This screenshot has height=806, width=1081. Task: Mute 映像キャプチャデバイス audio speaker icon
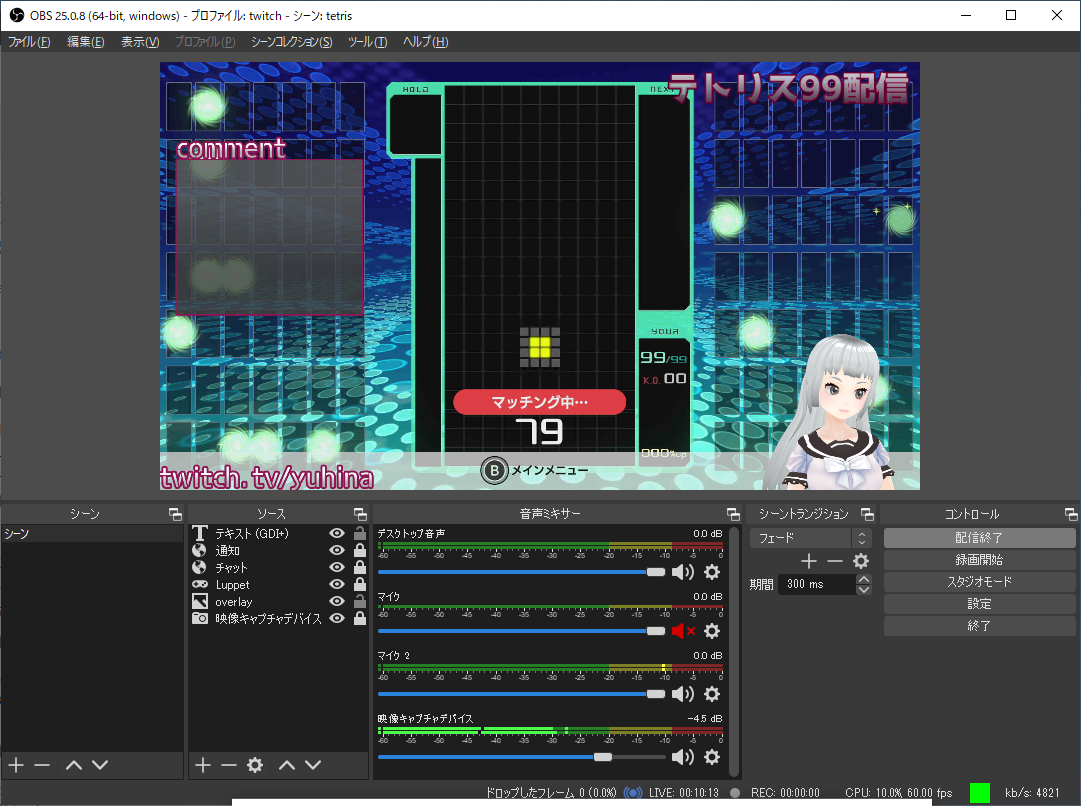(x=683, y=757)
